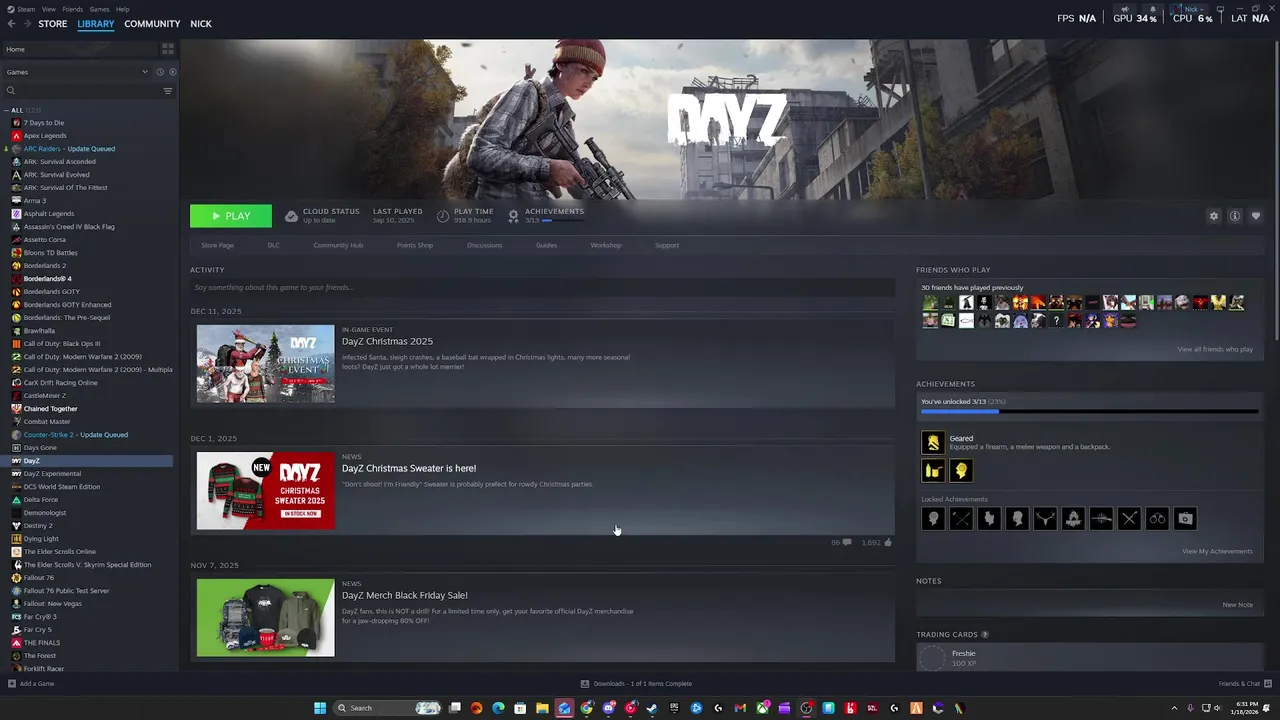Switch to Big Picture mode monitor icon
The height and width of the screenshot is (720, 1280).
1220,9
